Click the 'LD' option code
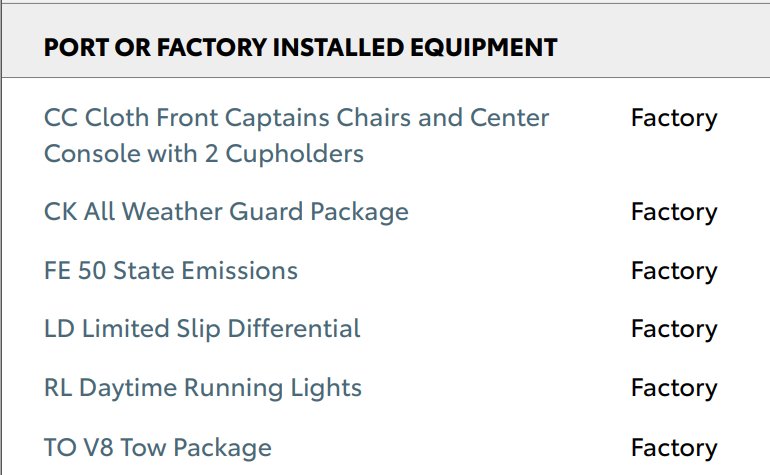Viewport: 770px width, 475px height. click(x=59, y=329)
